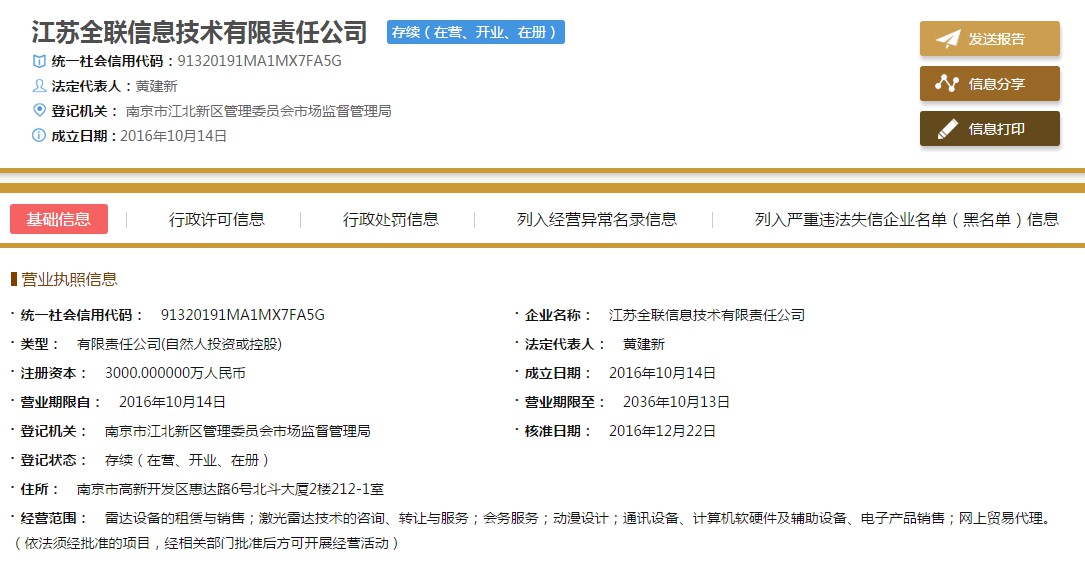The height and width of the screenshot is (570, 1085).
Task: Click the paper plane icon on 发送报告
Action: (947, 39)
